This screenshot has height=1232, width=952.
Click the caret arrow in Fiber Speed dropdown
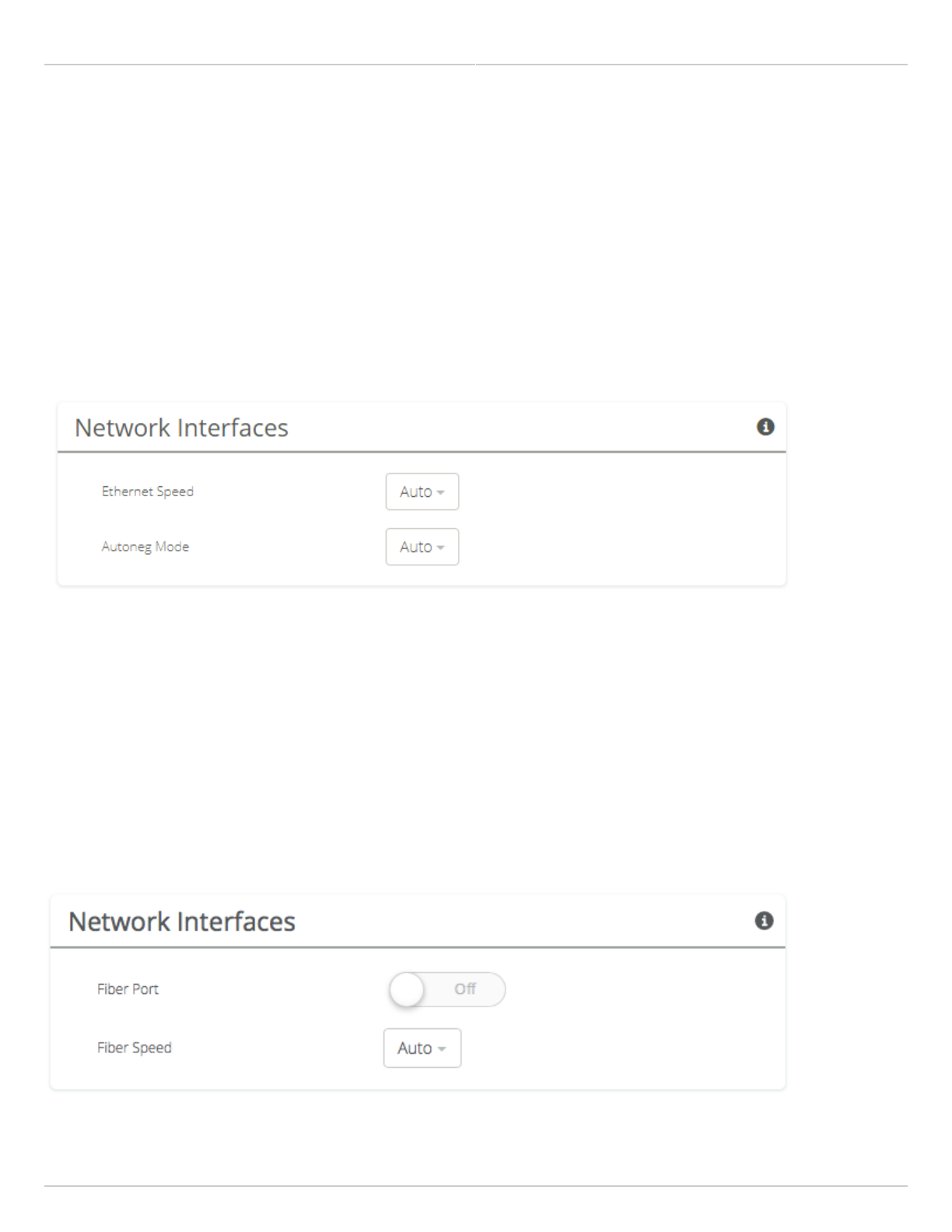pos(442,1048)
